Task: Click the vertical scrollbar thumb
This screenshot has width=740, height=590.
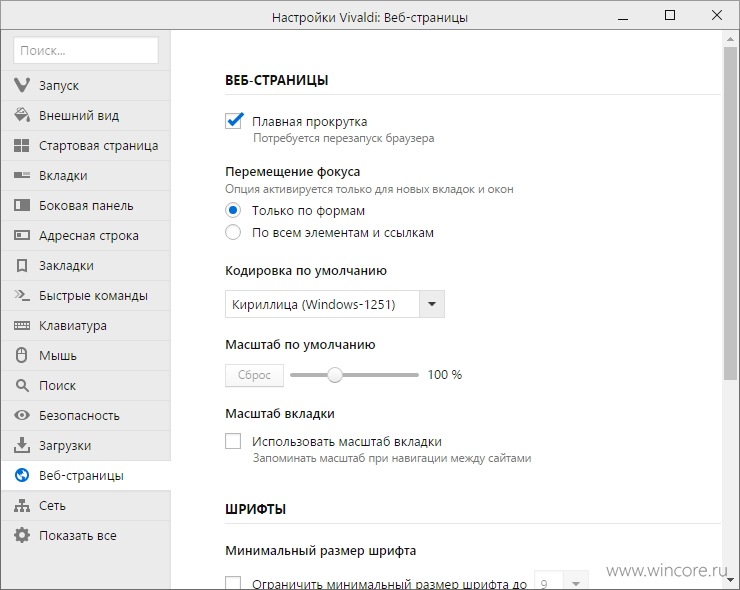Action: [x=730, y=213]
